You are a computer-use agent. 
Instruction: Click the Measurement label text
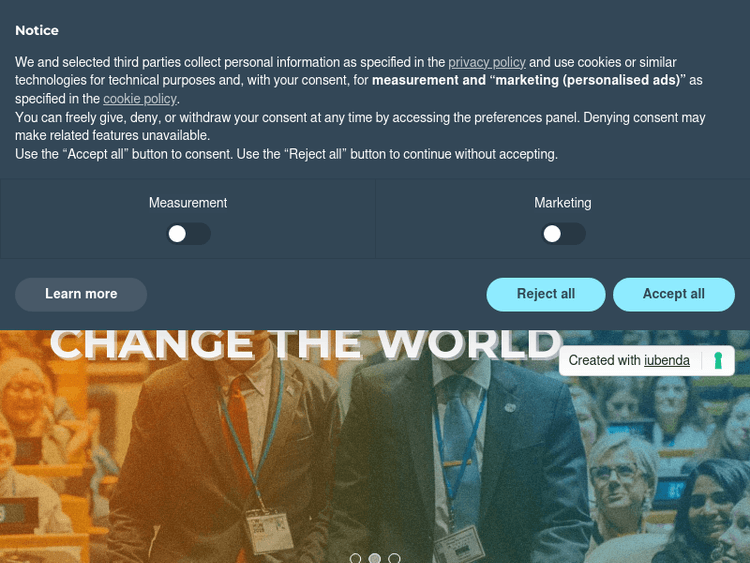point(188,203)
